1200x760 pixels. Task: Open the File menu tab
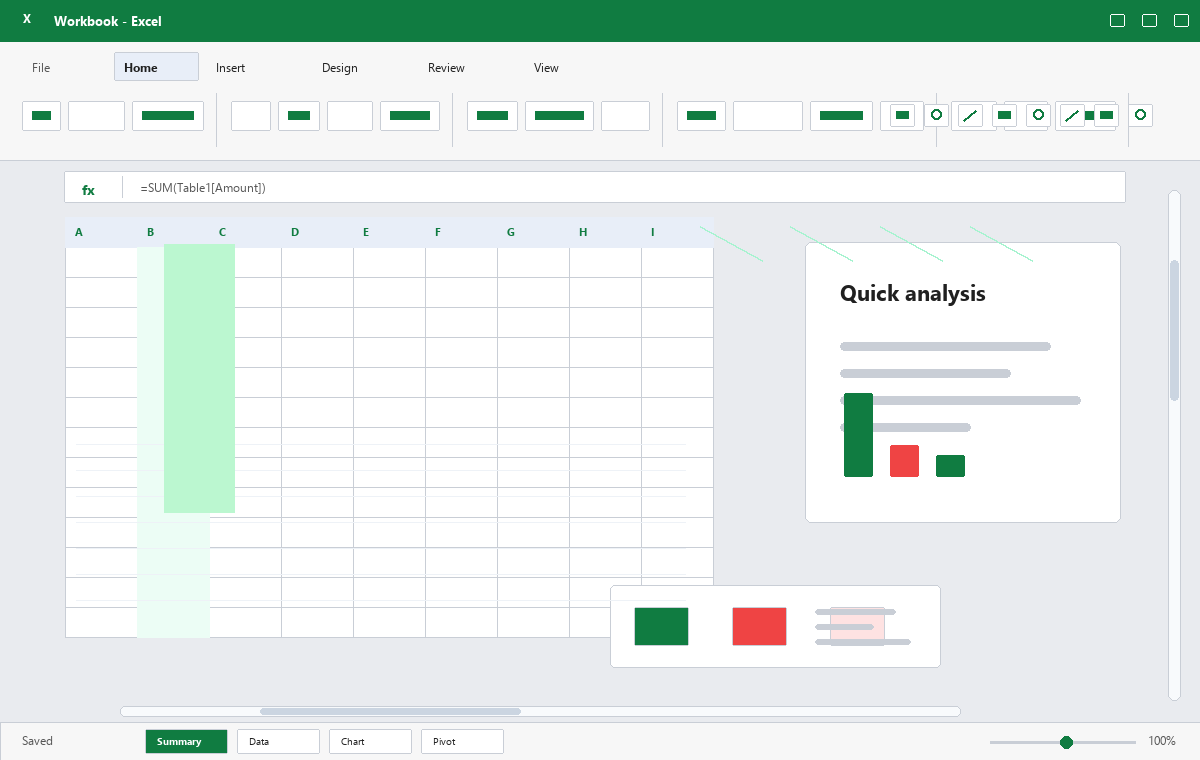41,68
